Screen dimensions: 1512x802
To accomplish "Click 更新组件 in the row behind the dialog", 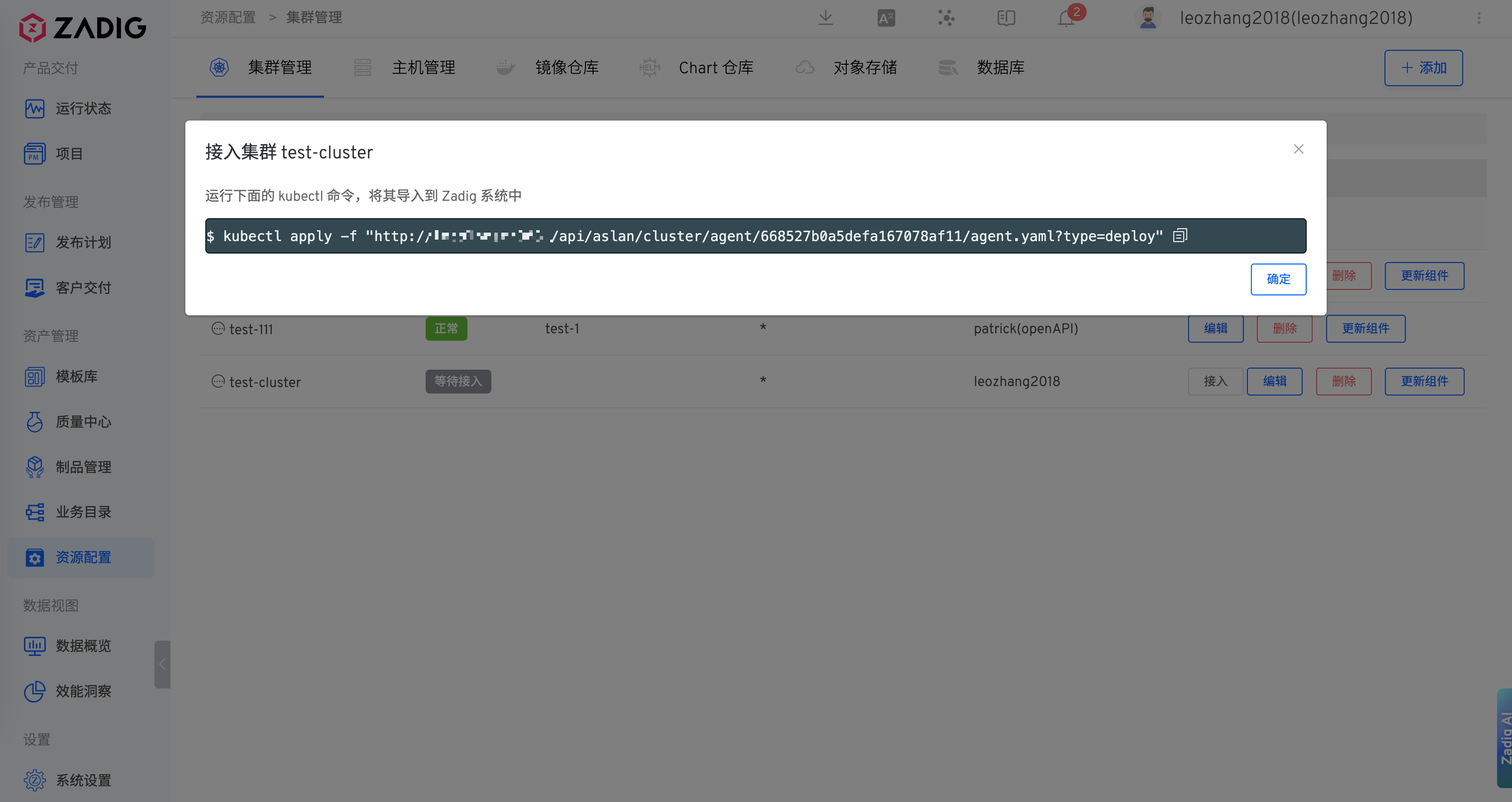I will pyautogui.click(x=1424, y=276).
